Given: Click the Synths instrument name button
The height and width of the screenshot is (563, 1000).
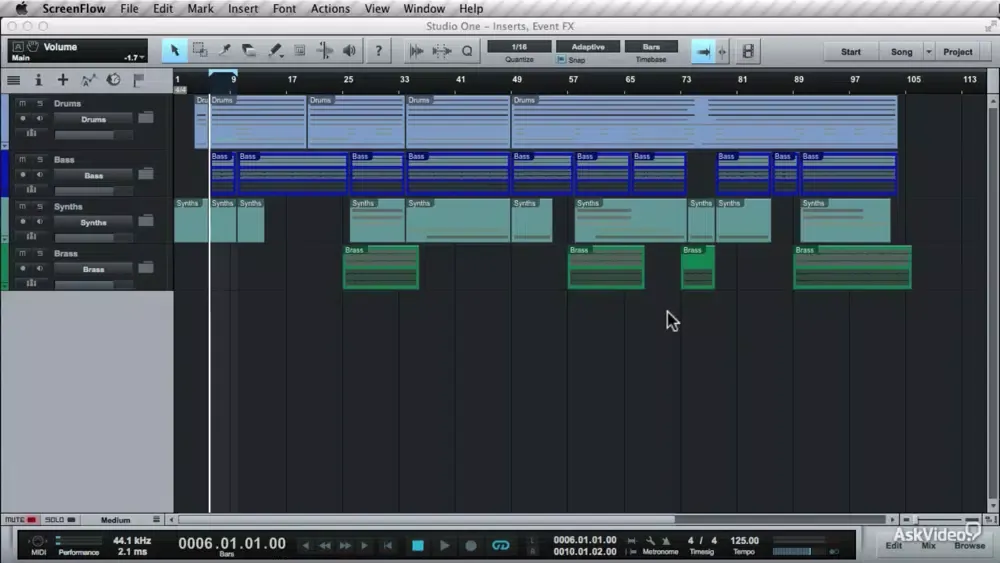Looking at the screenshot, I should point(93,223).
